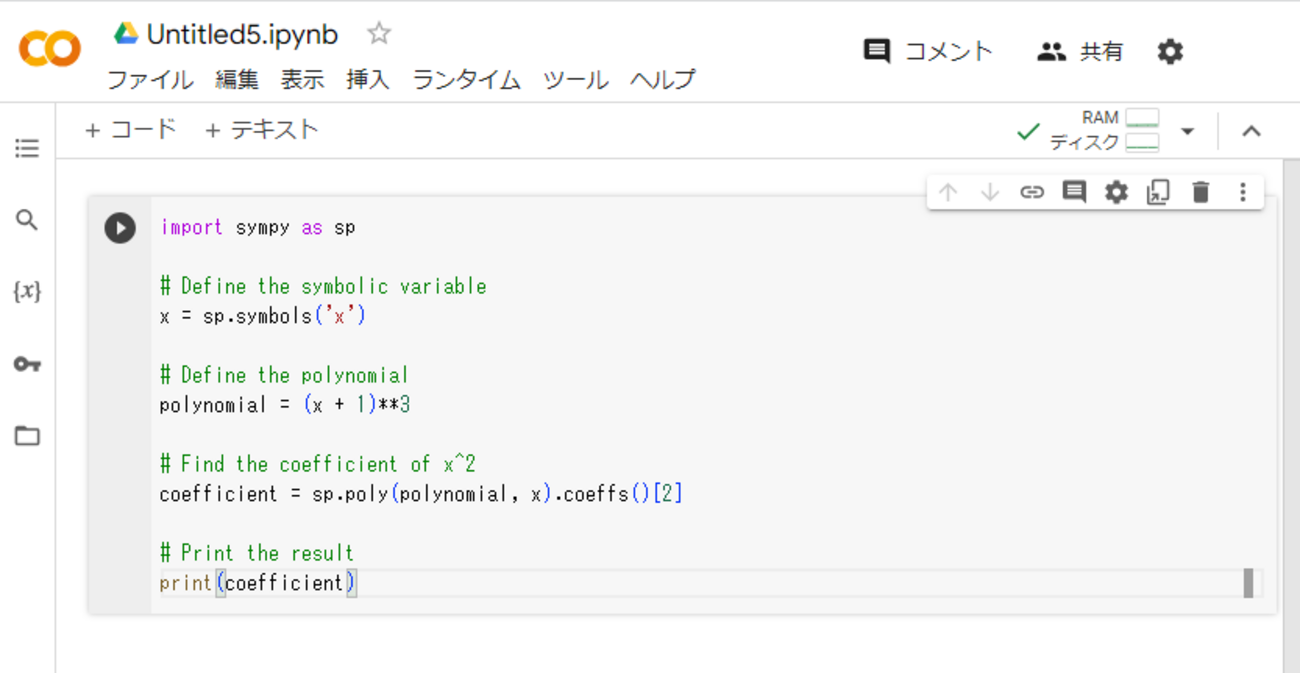Add a new code cell with コード

[130, 129]
